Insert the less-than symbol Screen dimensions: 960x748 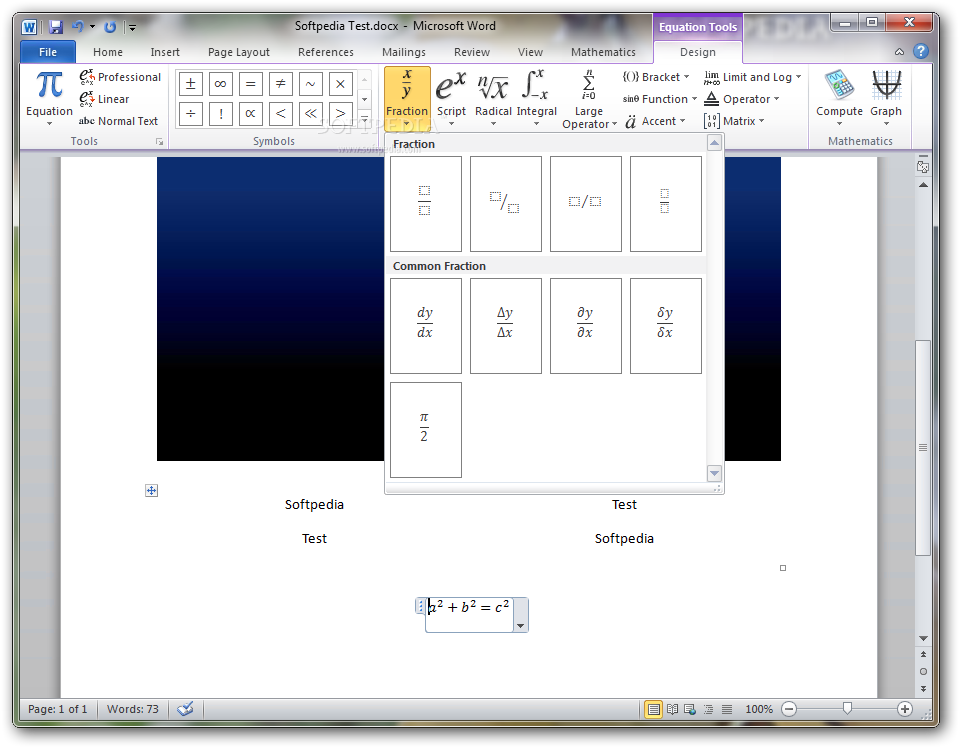280,114
